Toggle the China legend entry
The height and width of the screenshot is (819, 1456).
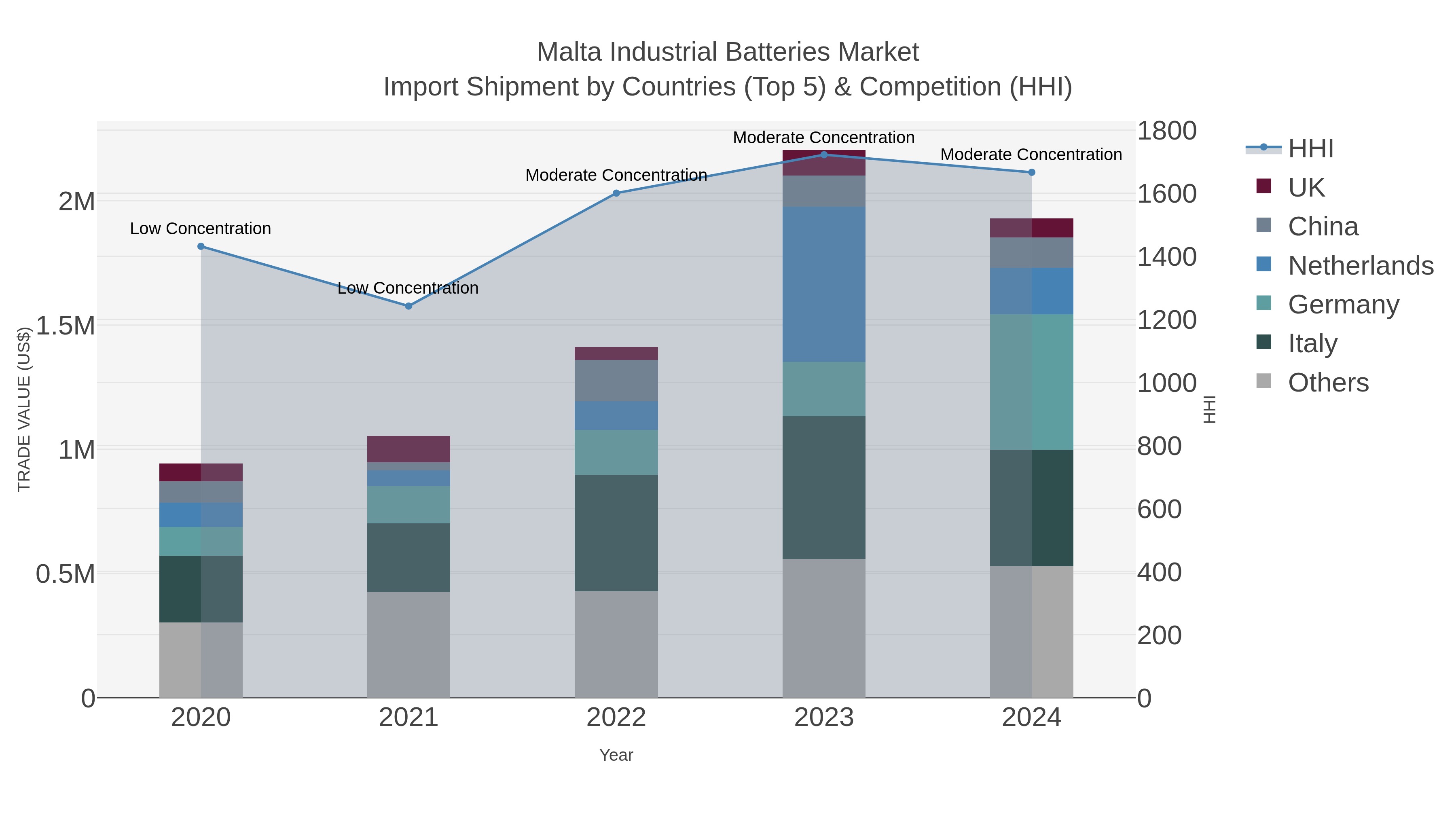point(1306,226)
